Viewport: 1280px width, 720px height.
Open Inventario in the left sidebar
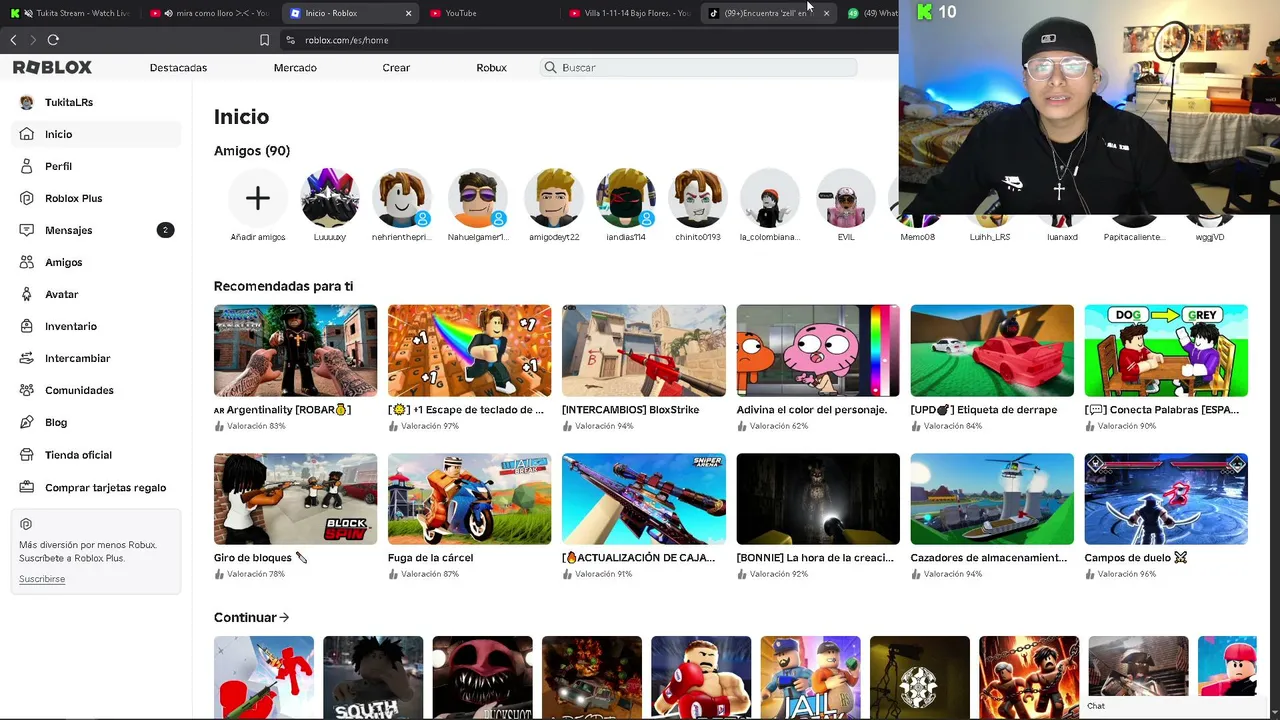coord(96,326)
